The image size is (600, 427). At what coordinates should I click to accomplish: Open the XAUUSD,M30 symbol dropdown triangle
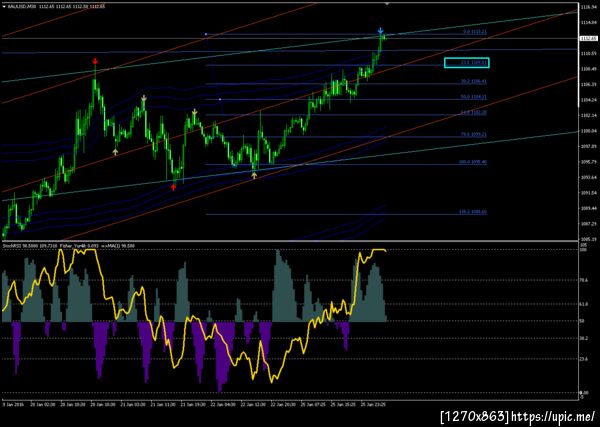4,7
